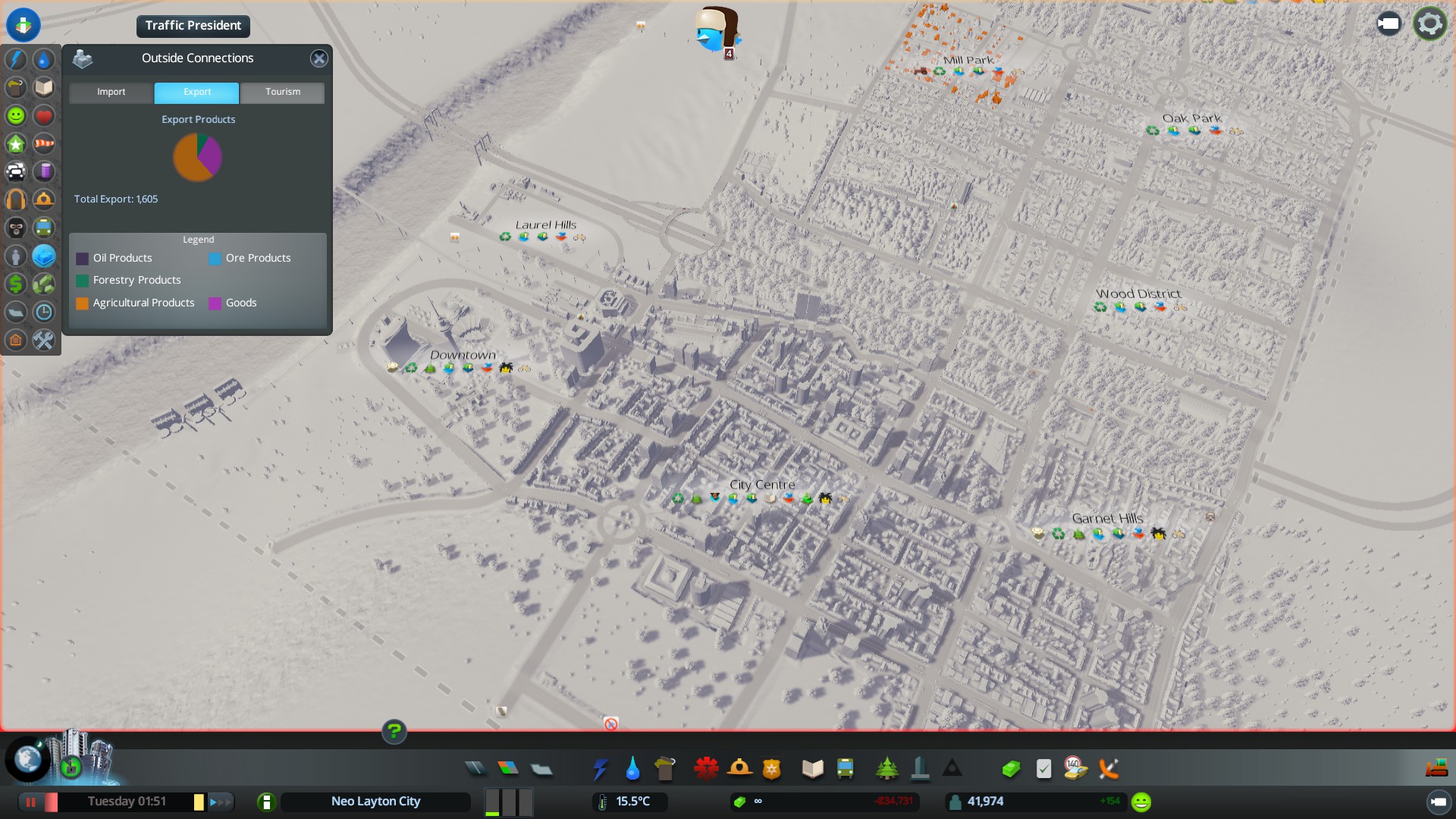
Task: Toggle free camera mode icon
Action: (x=1389, y=24)
